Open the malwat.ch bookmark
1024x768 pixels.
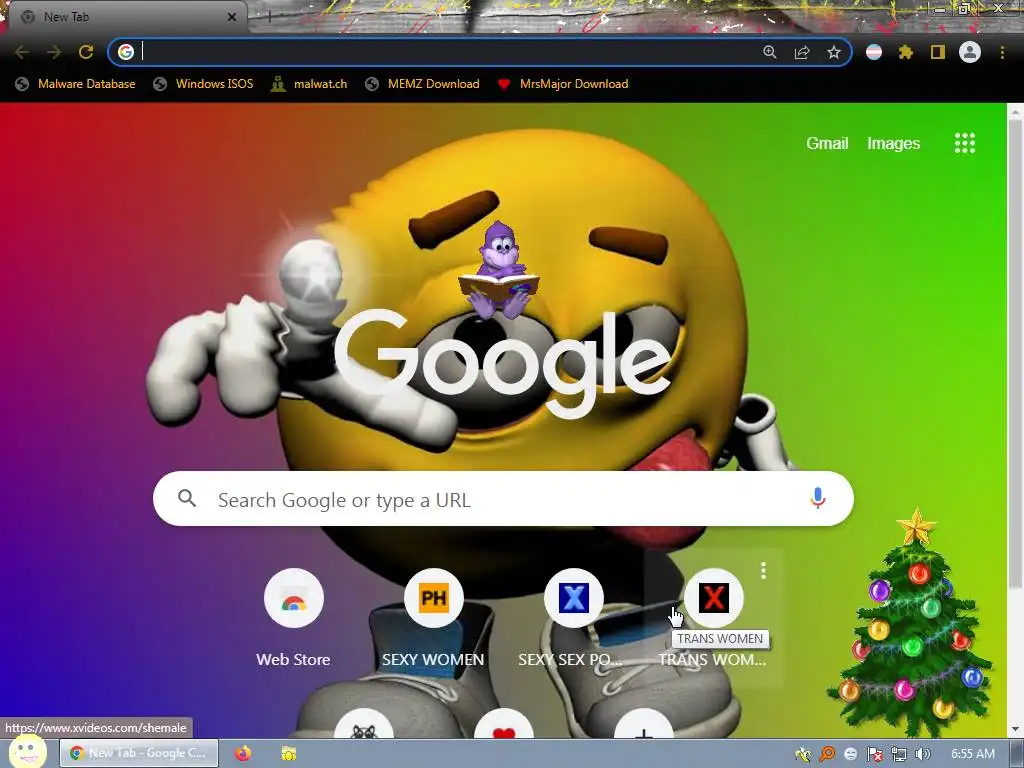(x=310, y=84)
